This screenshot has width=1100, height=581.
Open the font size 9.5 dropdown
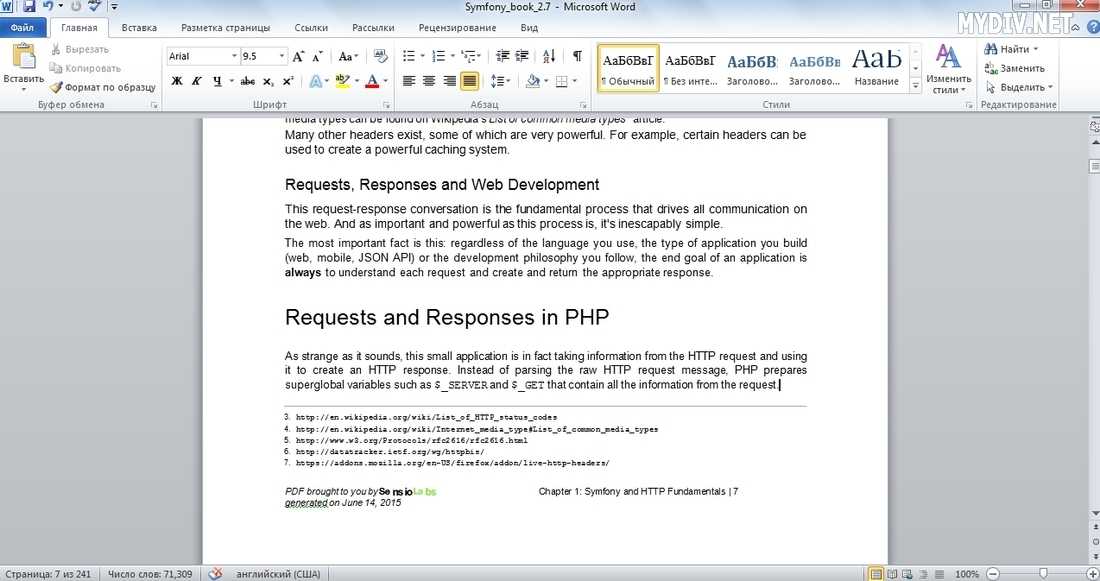point(282,57)
